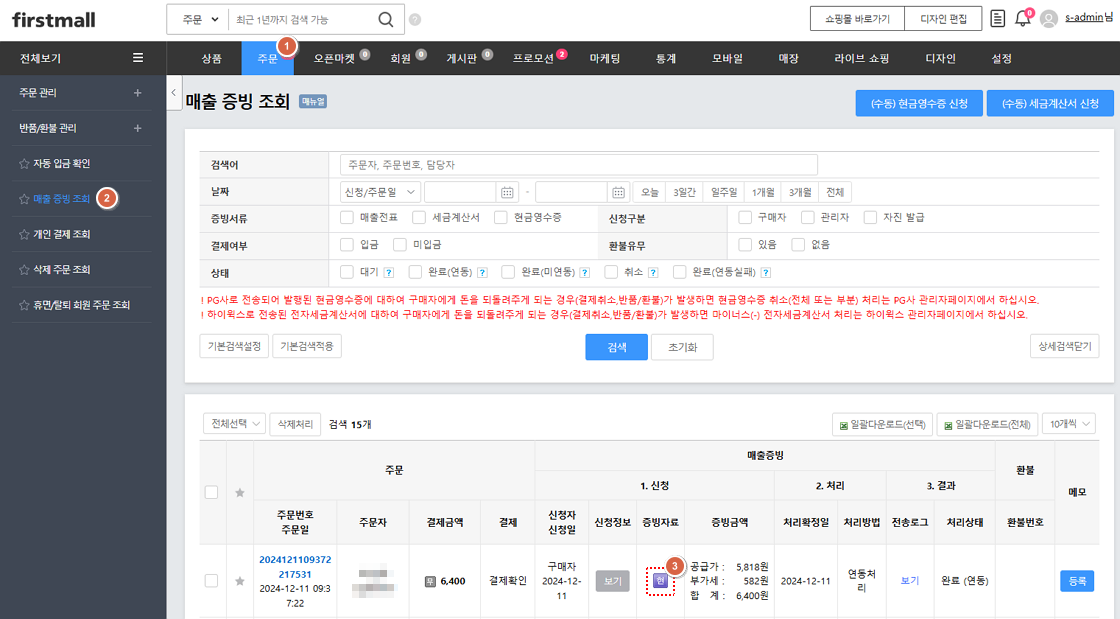
Task: Show help for 대기 status
Action: [389, 273]
